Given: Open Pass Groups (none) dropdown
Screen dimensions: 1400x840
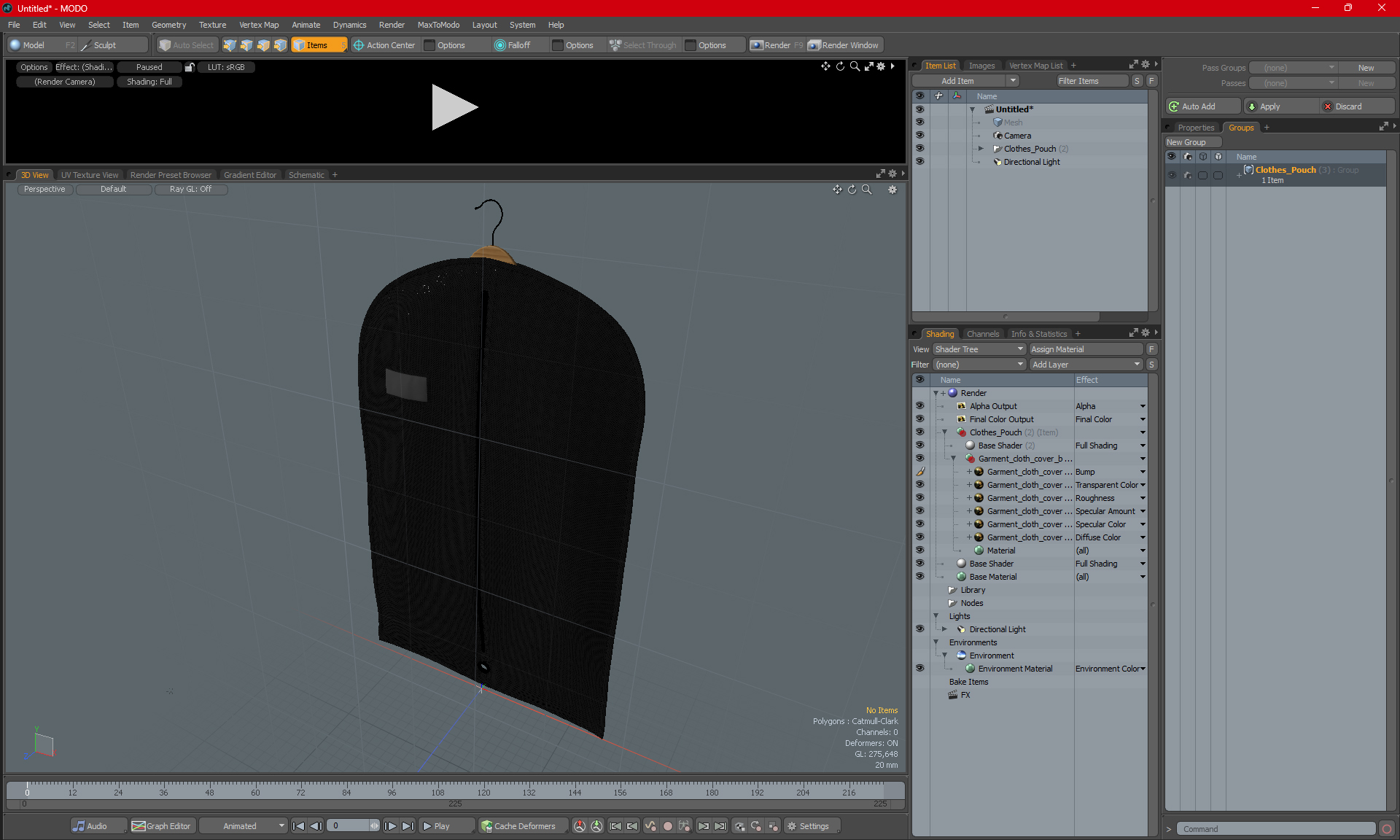Looking at the screenshot, I should (x=1293, y=68).
